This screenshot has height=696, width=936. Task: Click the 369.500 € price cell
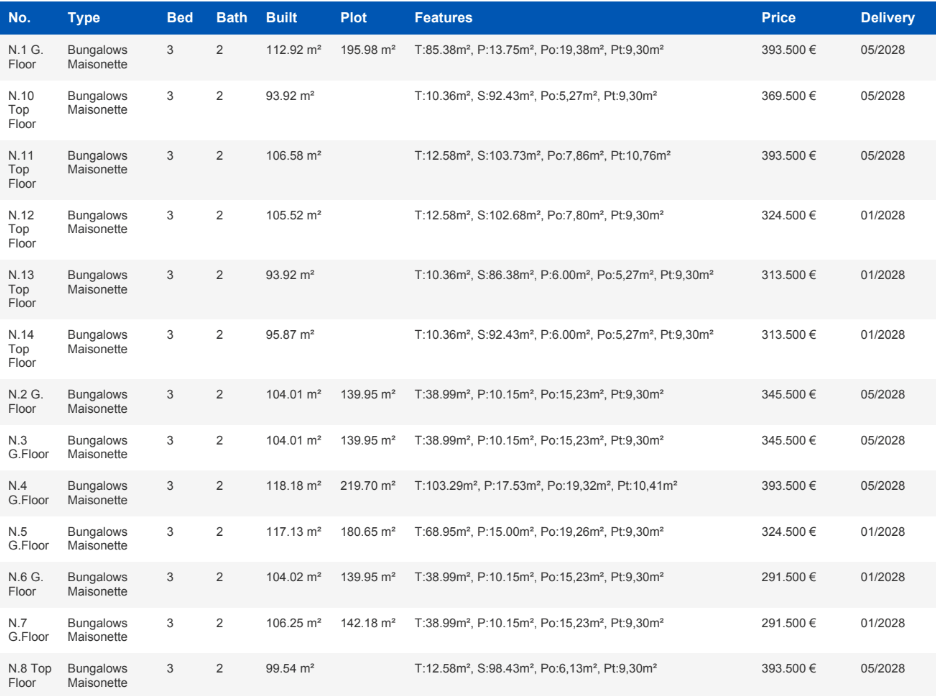click(x=788, y=96)
